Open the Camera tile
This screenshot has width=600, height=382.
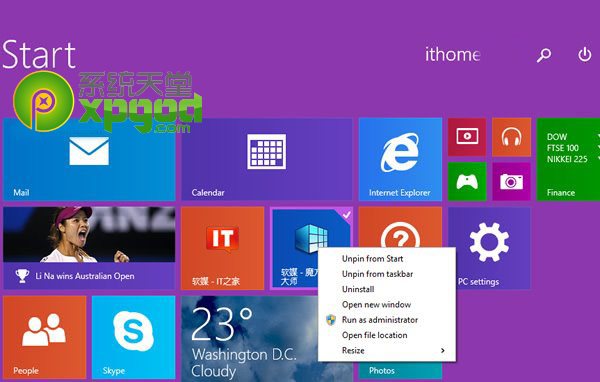coord(511,181)
